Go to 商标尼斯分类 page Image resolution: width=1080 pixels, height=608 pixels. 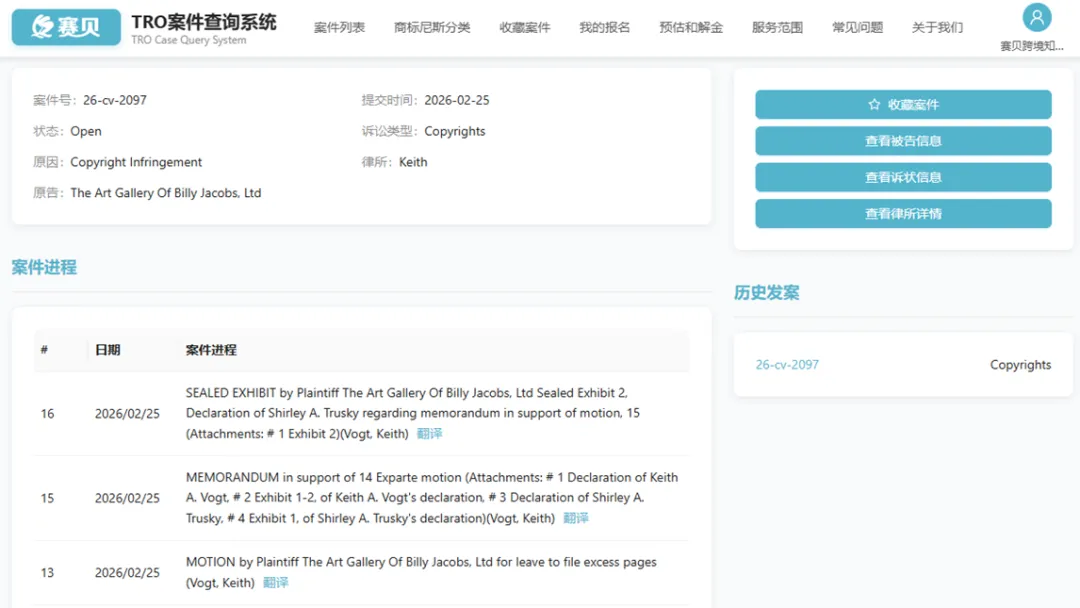tap(432, 28)
